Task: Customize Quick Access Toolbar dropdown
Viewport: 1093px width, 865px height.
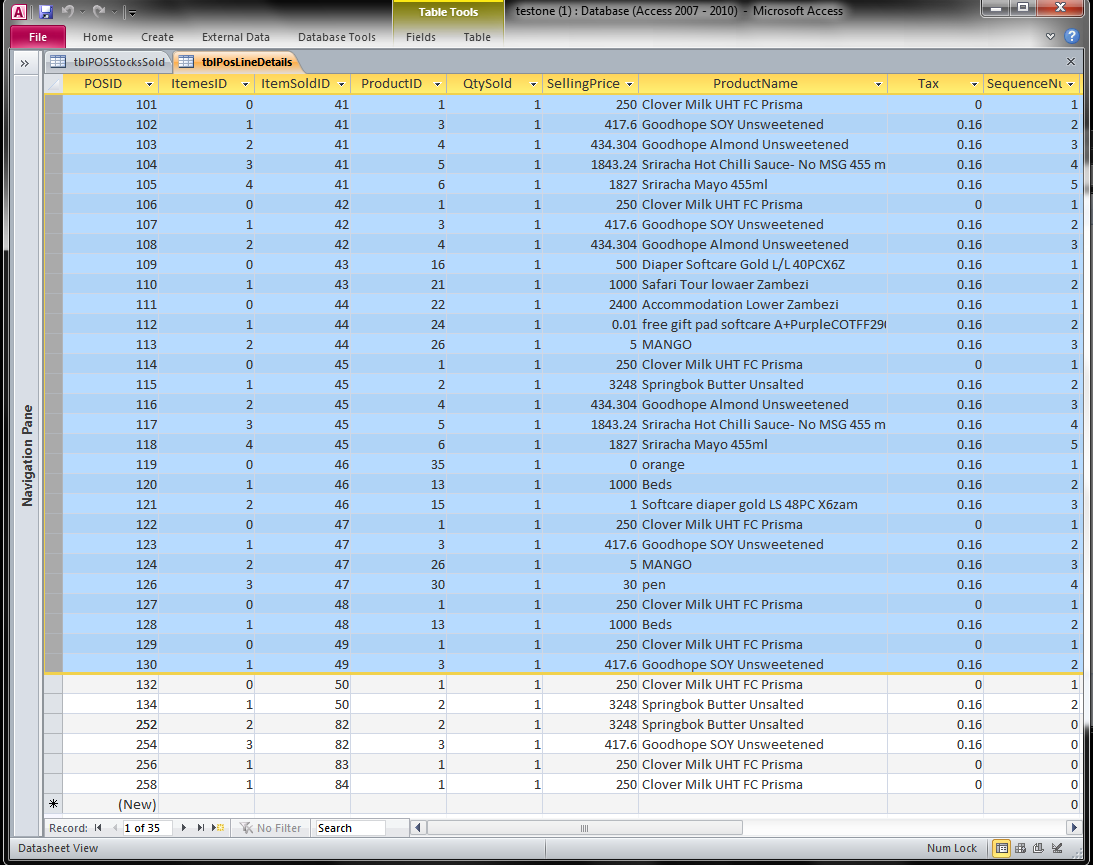Action: [133, 13]
